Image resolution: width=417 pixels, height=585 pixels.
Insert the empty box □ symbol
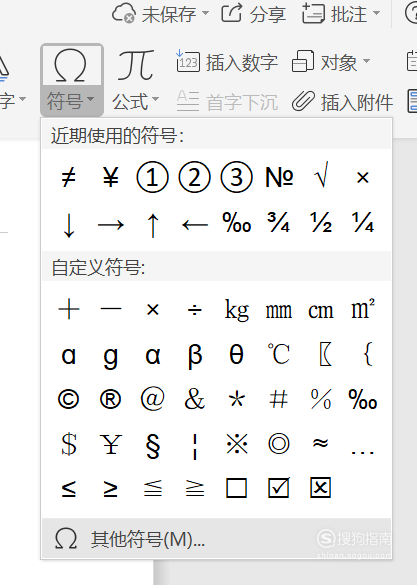coord(237,488)
